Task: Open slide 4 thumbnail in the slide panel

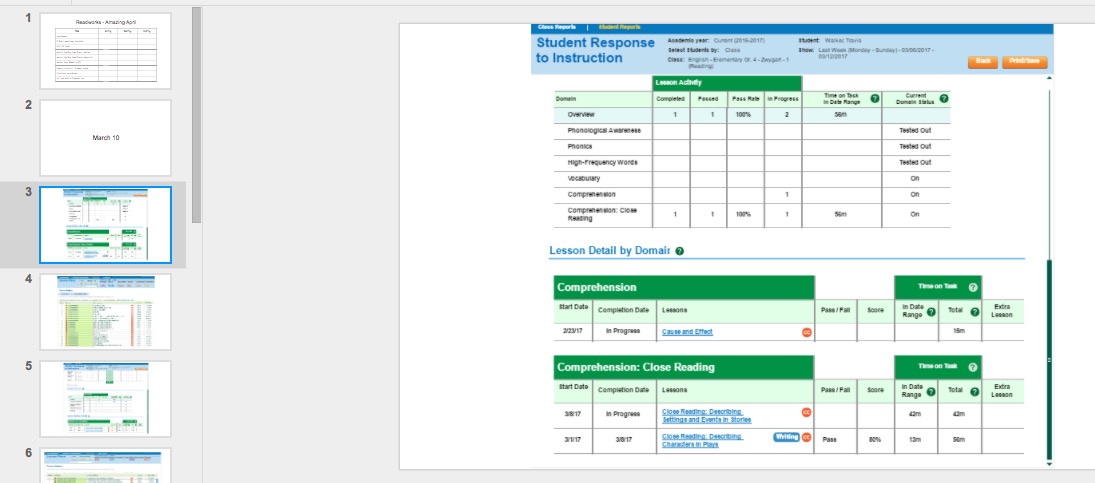Action: pyautogui.click(x=105, y=311)
